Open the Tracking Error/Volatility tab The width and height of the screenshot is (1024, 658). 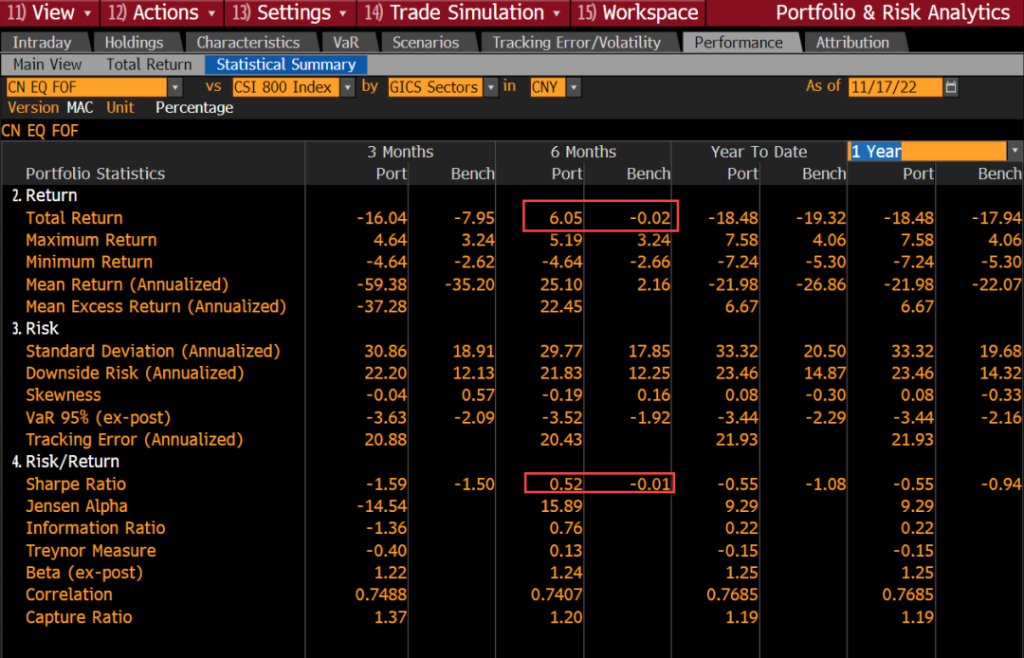pyautogui.click(x=576, y=42)
